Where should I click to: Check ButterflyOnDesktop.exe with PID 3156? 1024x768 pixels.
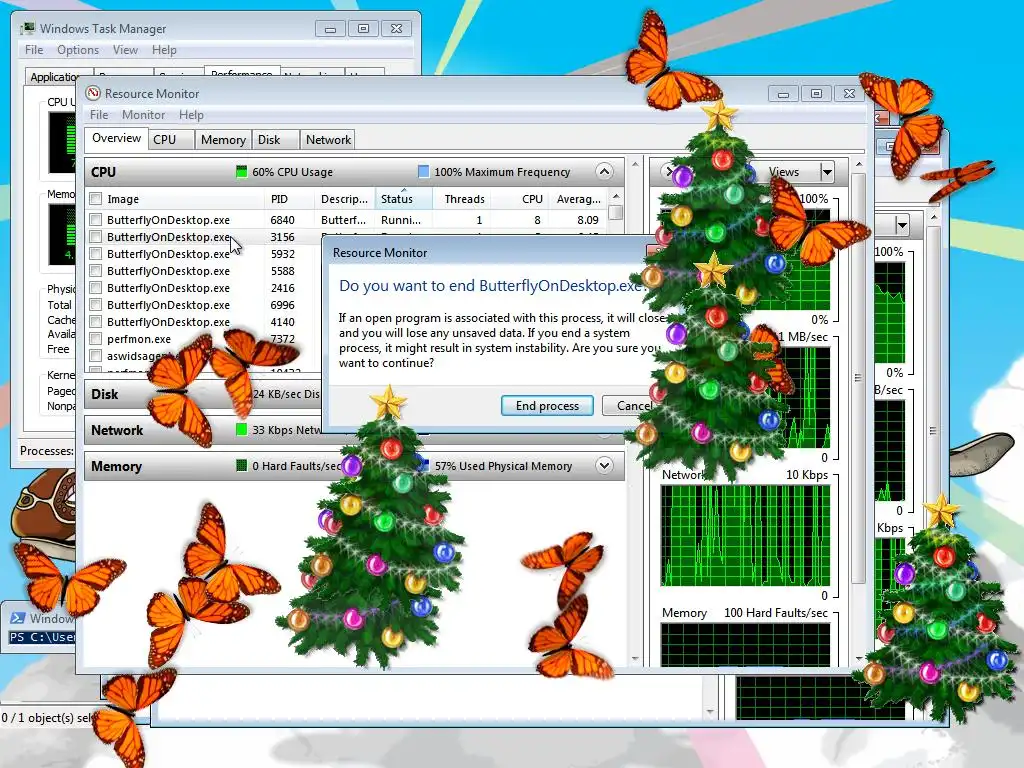(95, 236)
